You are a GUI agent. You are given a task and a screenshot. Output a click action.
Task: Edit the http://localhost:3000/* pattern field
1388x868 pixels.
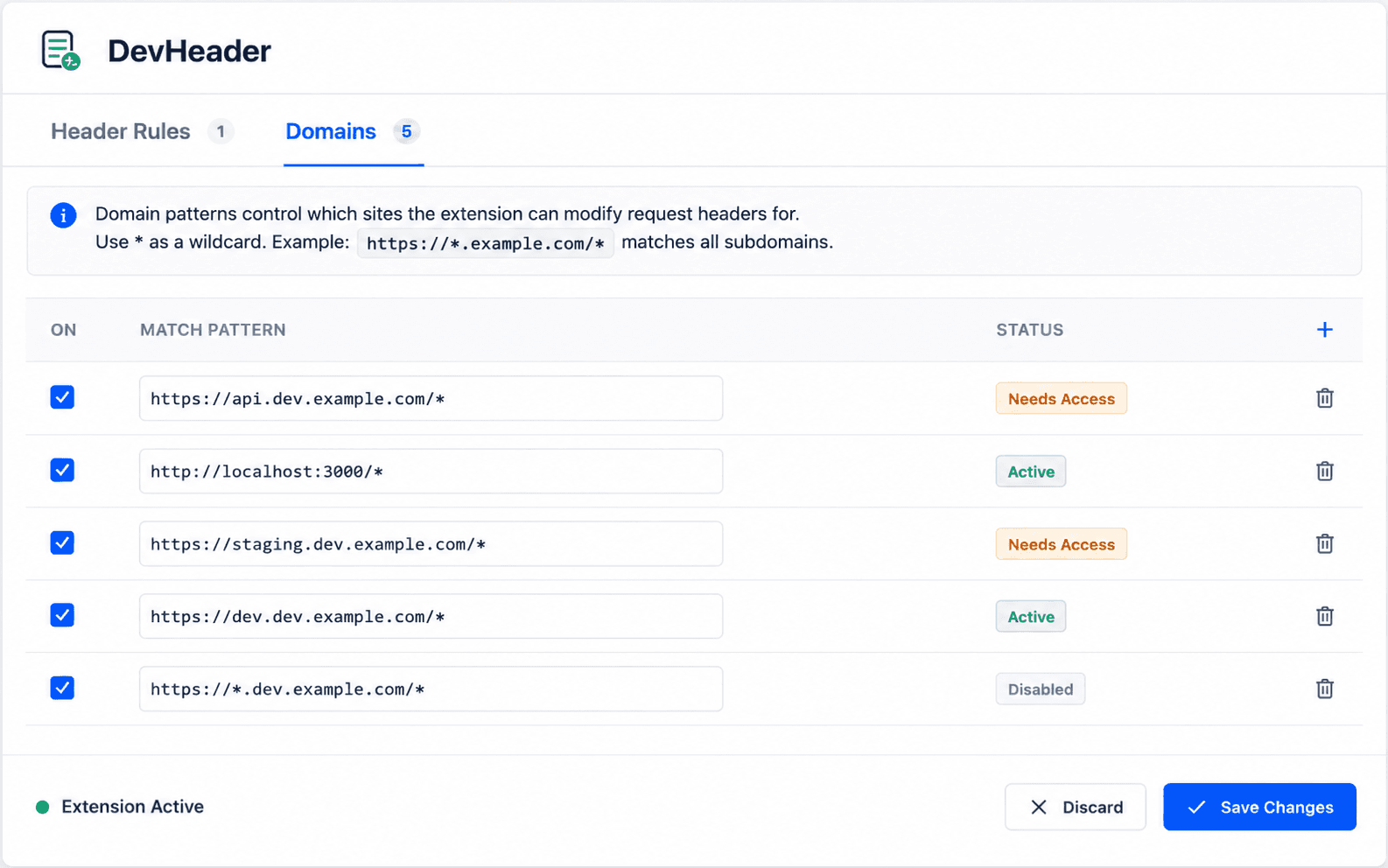pyautogui.click(x=431, y=471)
